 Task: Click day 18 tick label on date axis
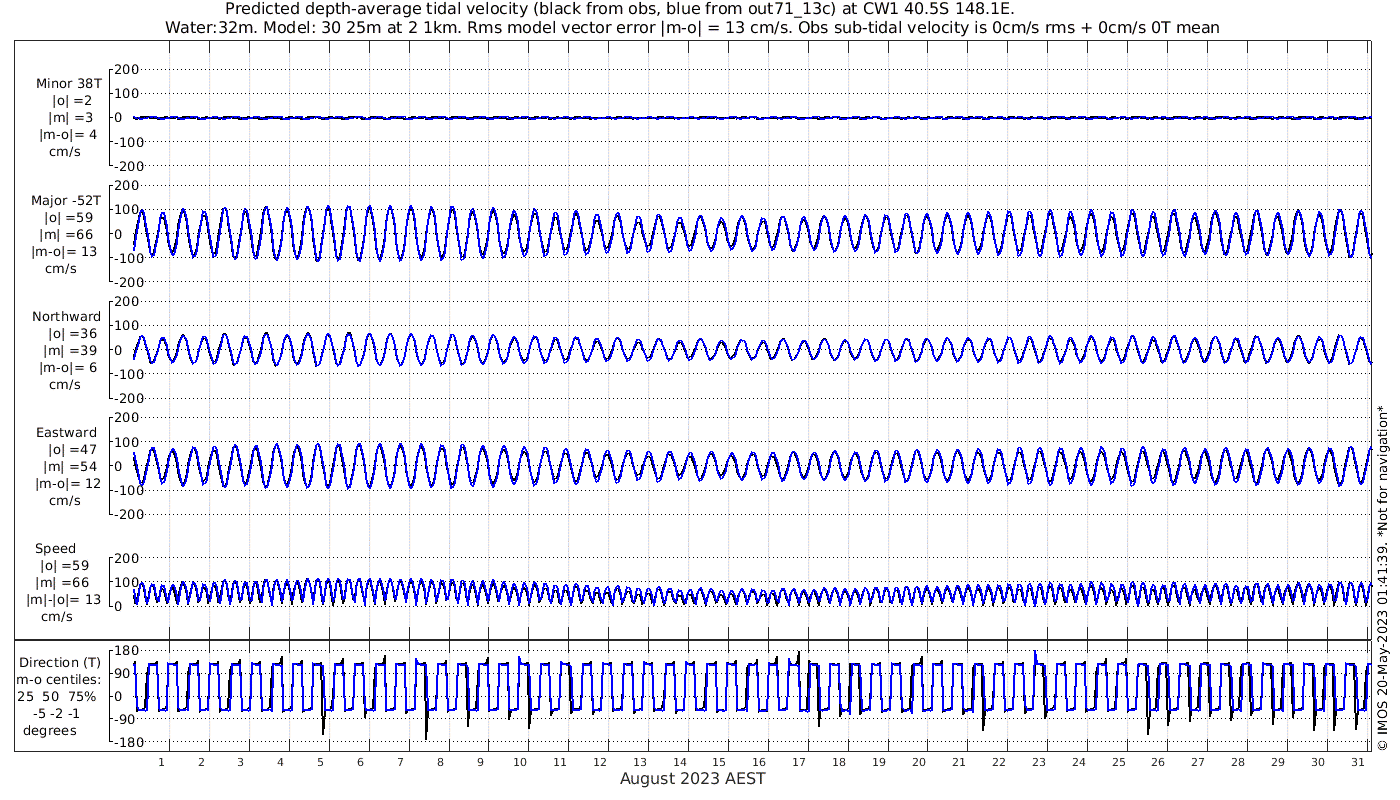[x=839, y=762]
